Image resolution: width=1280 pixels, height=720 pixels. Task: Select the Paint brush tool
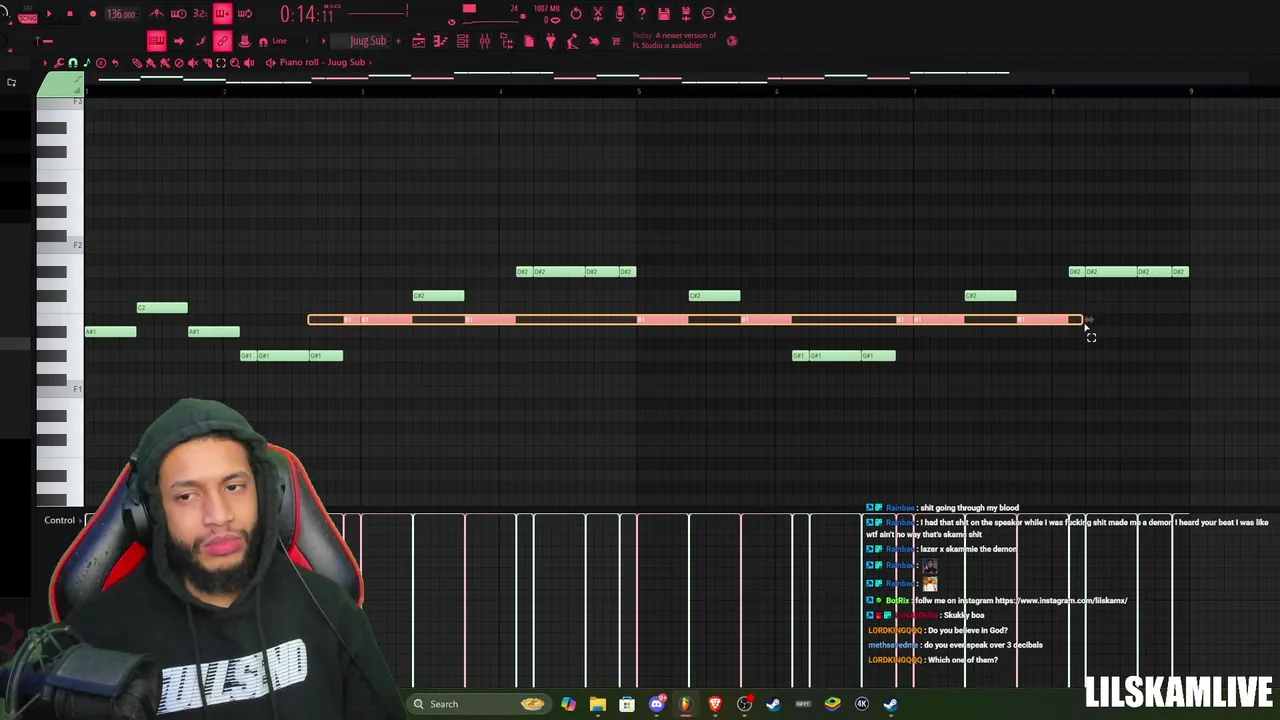point(150,63)
